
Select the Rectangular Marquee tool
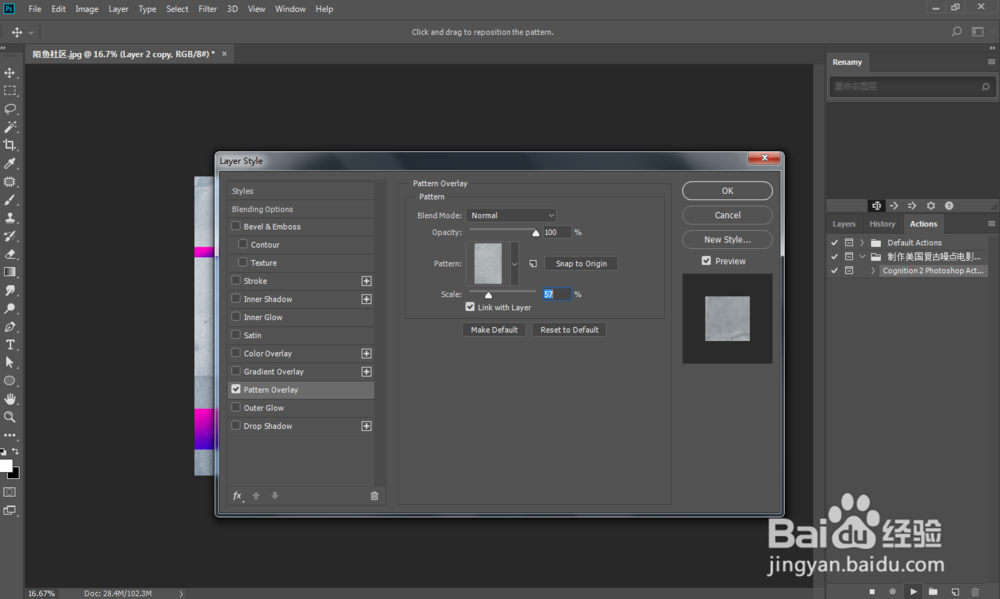click(x=10, y=91)
